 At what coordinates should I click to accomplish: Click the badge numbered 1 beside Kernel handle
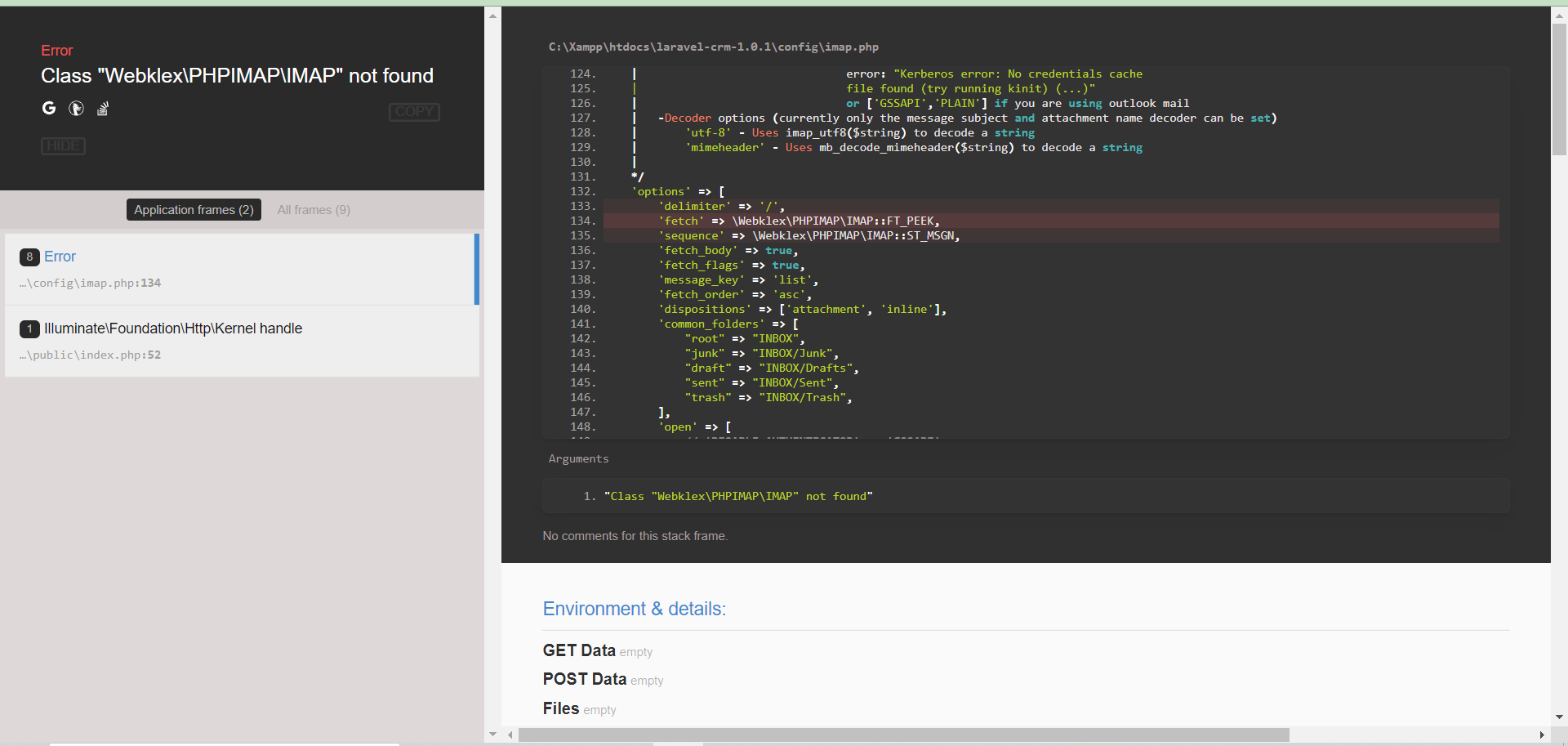pyautogui.click(x=29, y=328)
